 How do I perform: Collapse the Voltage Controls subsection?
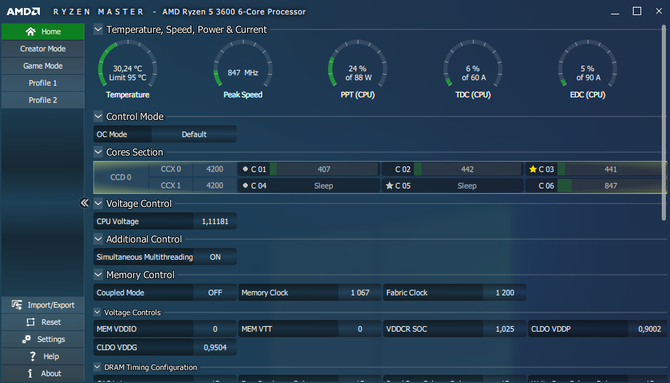(97, 312)
